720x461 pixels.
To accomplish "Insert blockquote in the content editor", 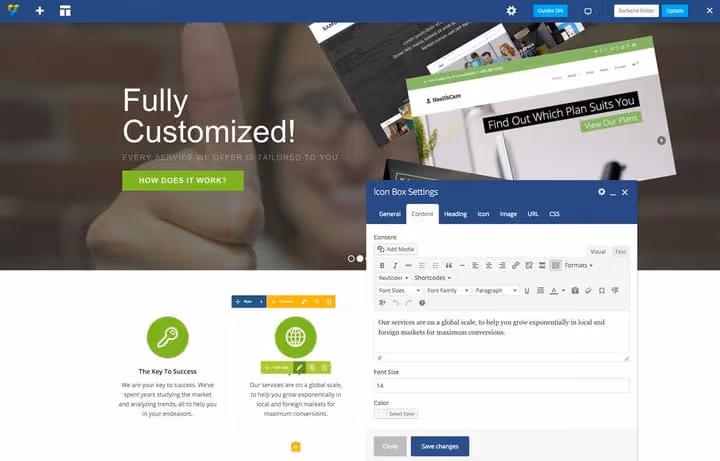I will point(449,265).
